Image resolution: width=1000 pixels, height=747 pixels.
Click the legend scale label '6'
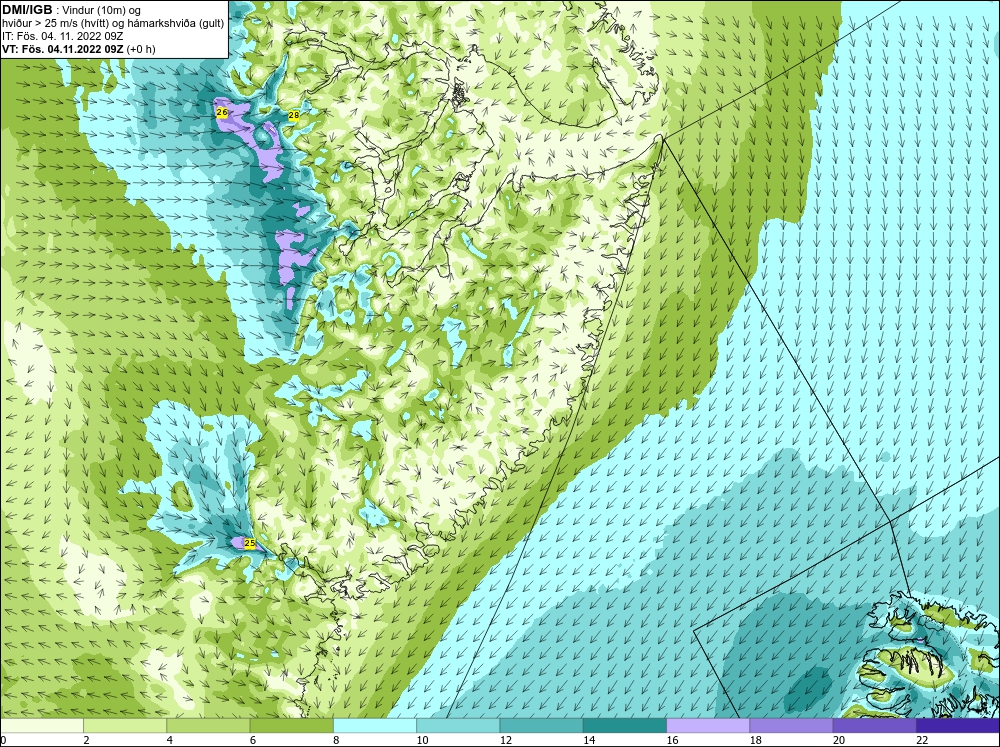(253, 740)
